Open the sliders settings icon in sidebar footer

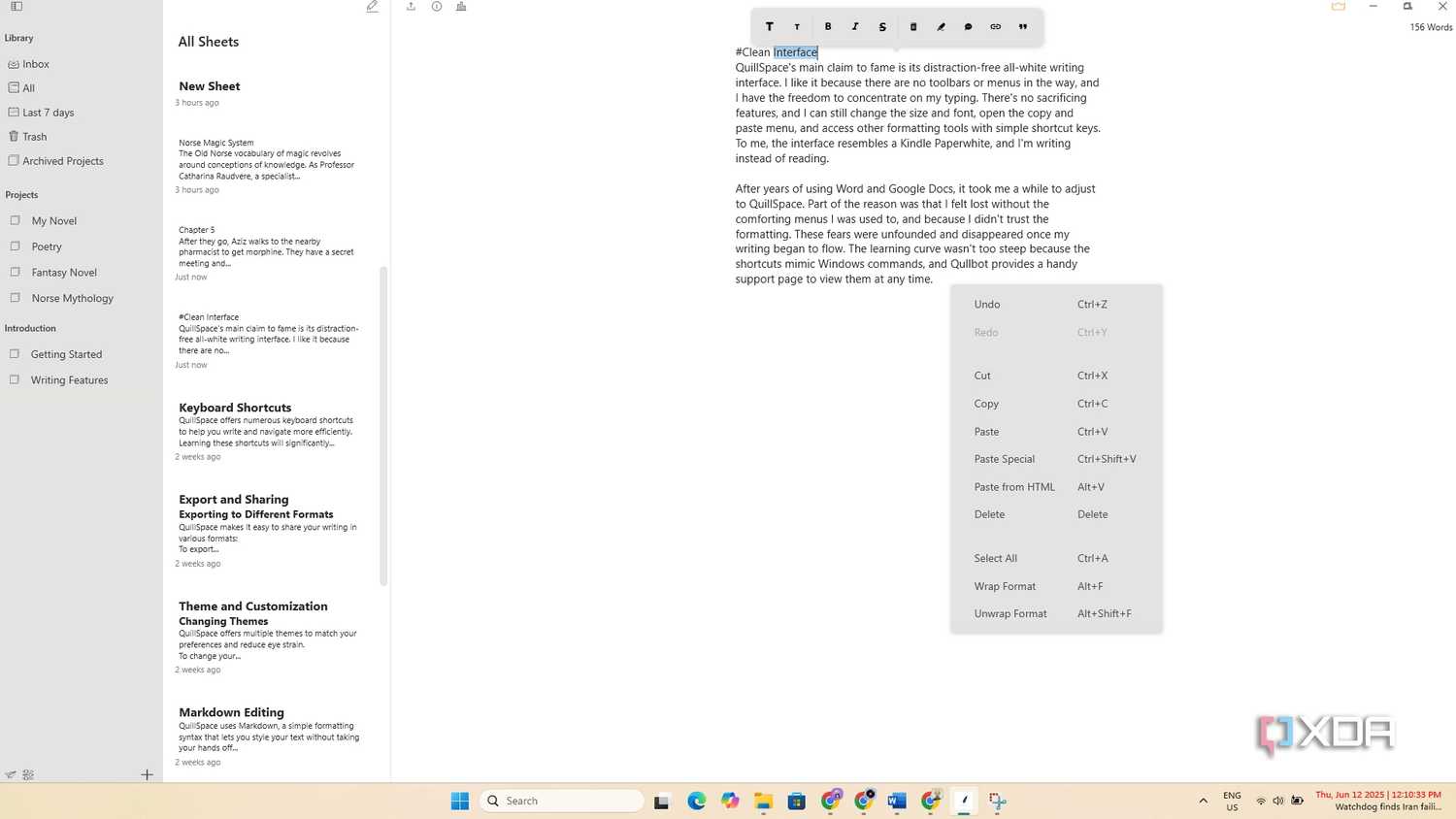pos(28,774)
